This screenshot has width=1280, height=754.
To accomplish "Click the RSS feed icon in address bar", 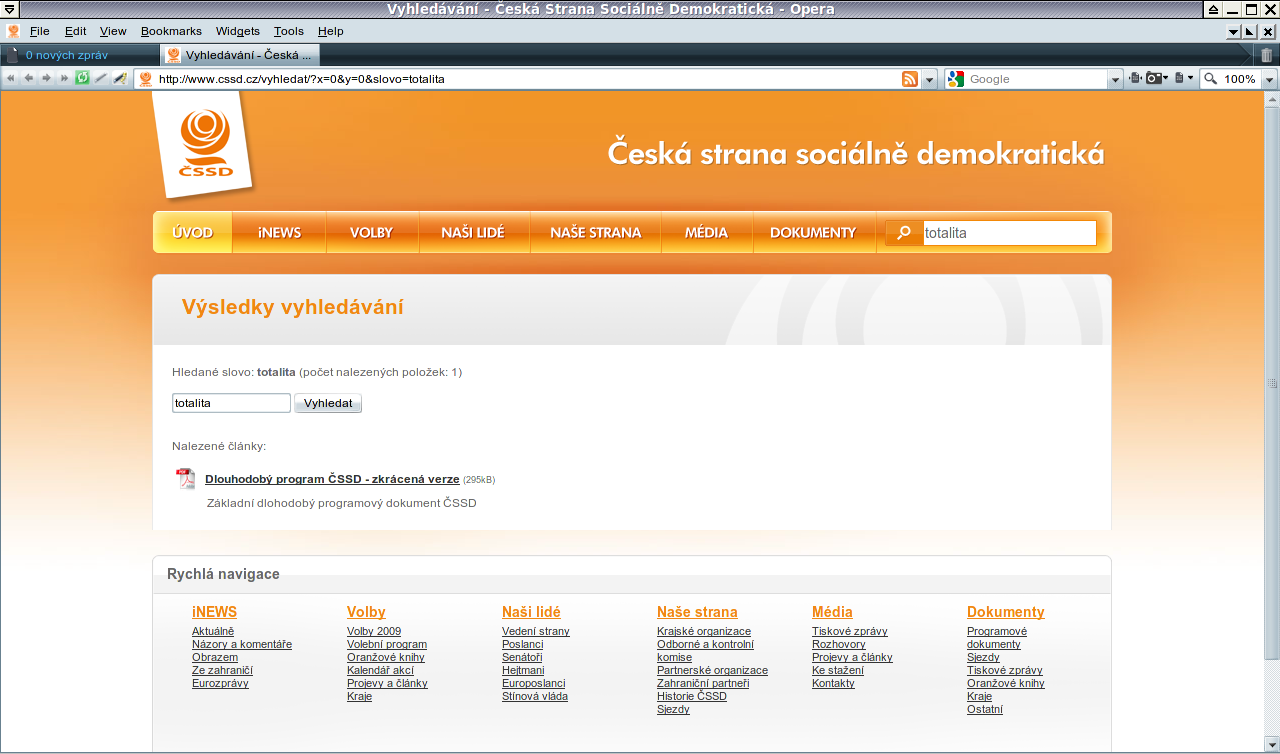I will (x=910, y=79).
